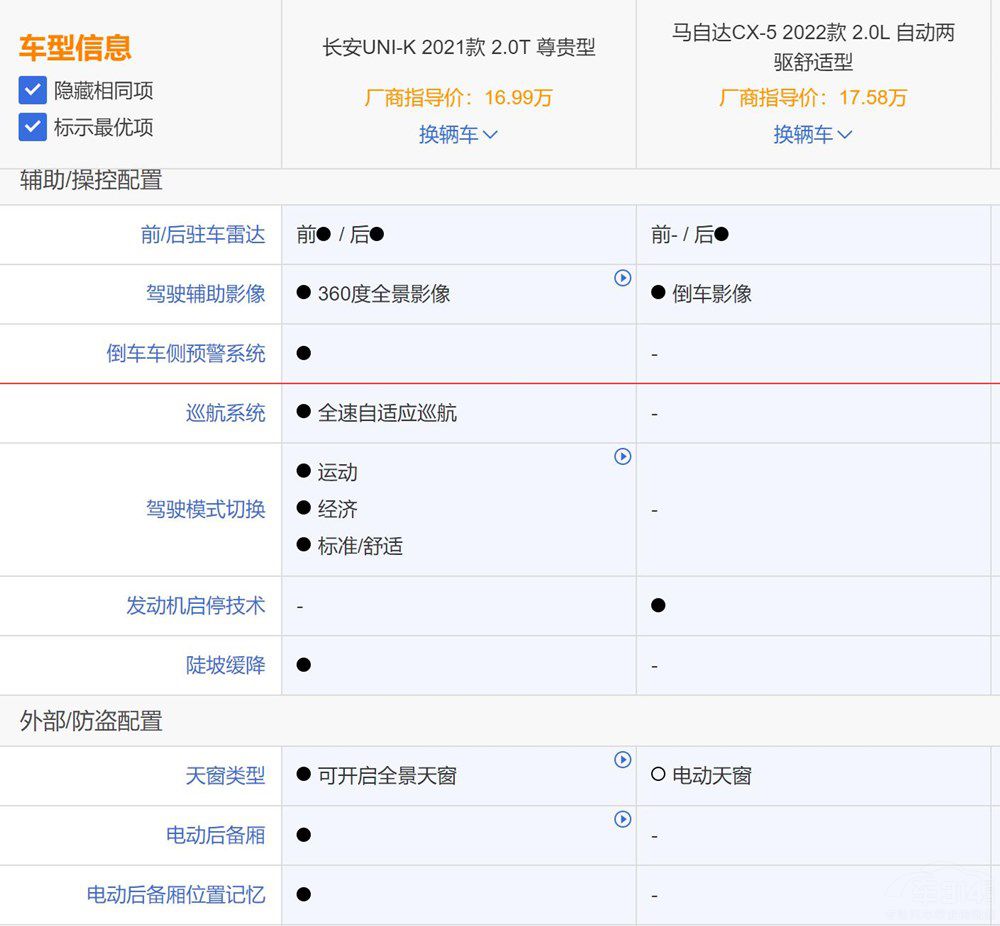Click the 驾驶模式切换 label
The width and height of the screenshot is (1000, 926).
(x=206, y=509)
